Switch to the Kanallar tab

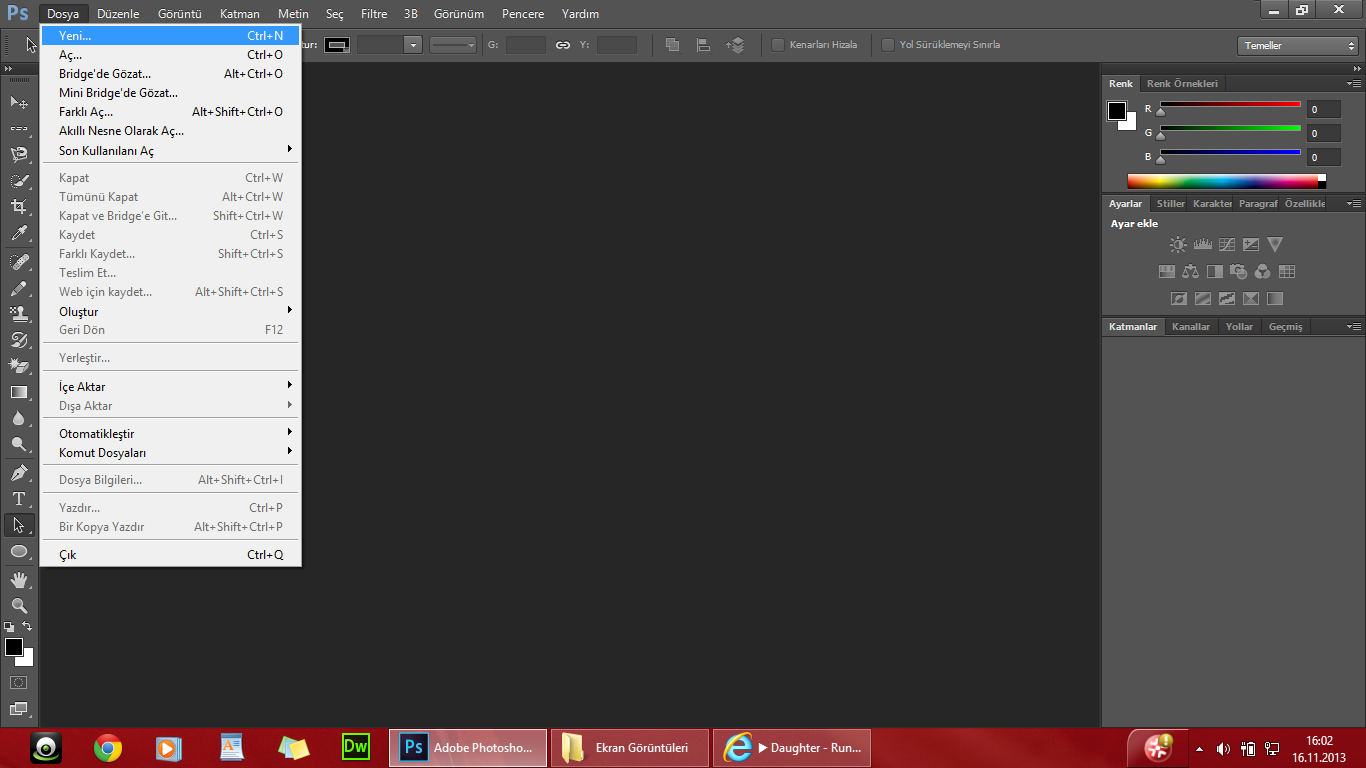1191,327
